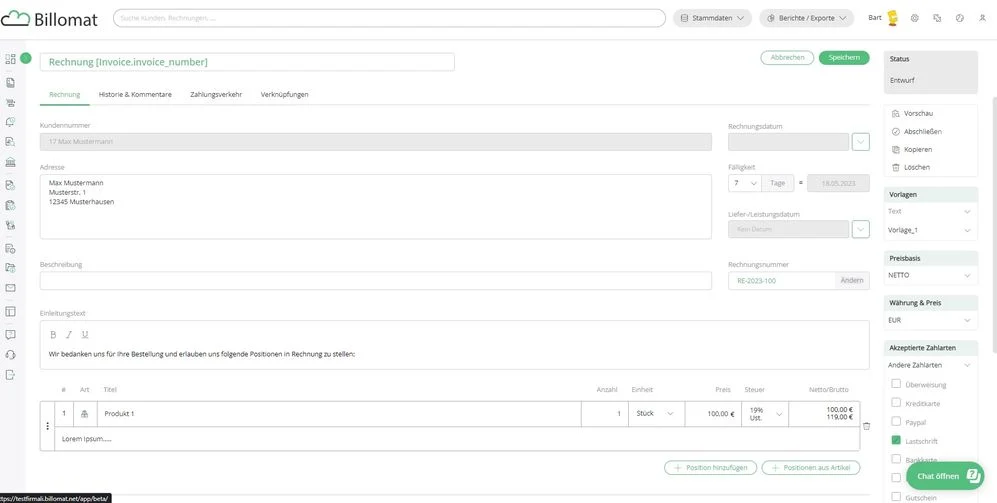The image size is (997, 503).
Task: Check the Bankkarte payment checkbox
Action: point(896,458)
